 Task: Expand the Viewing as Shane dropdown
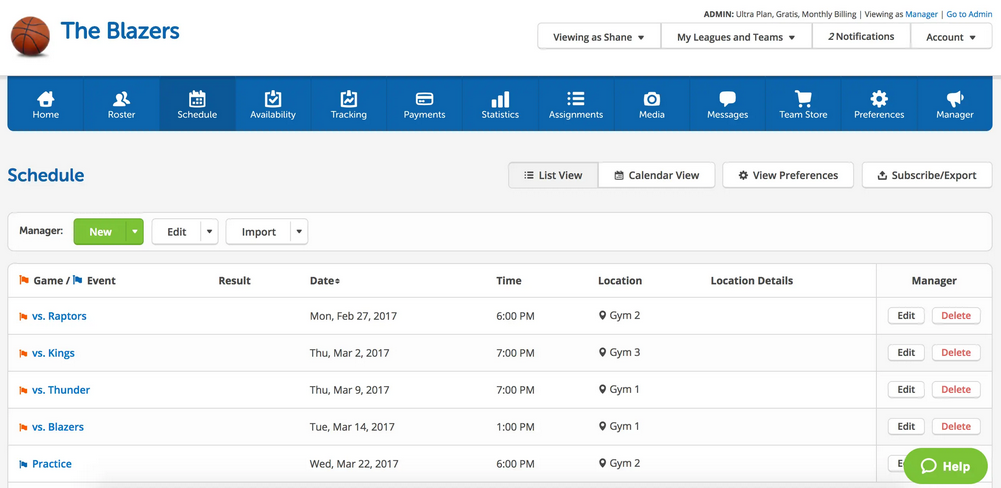(x=599, y=37)
